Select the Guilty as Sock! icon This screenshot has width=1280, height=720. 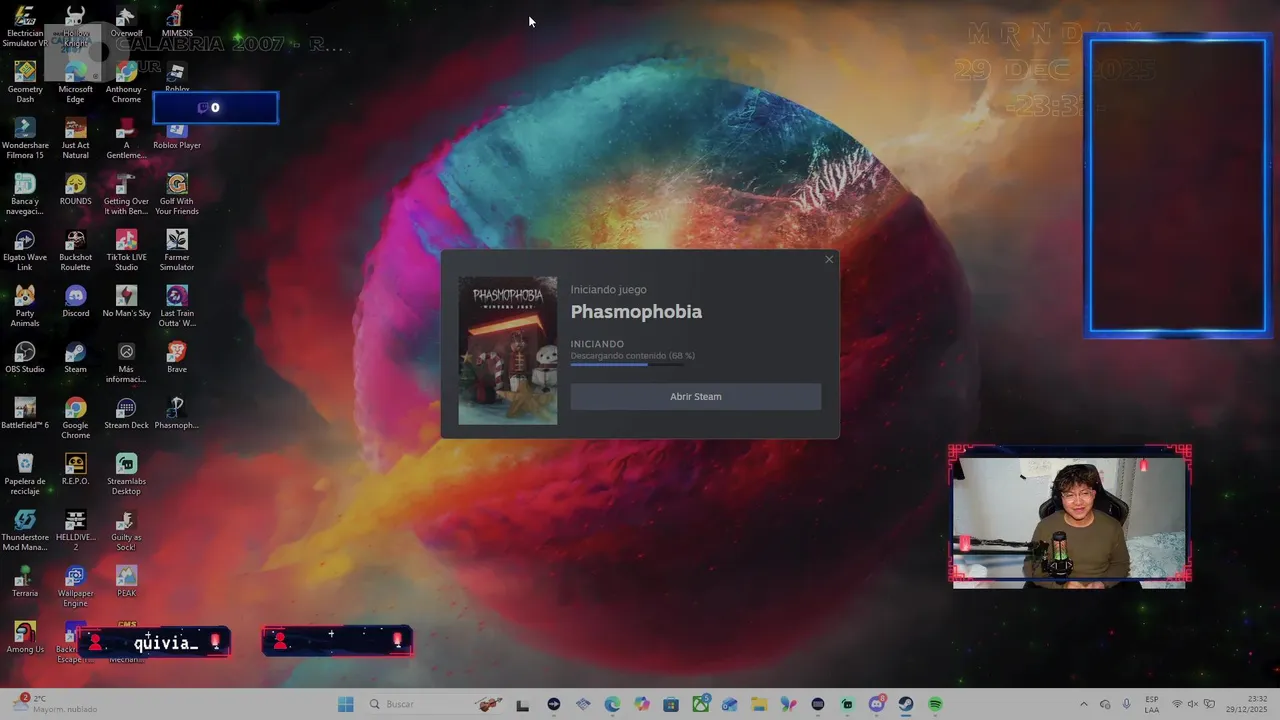point(126,531)
